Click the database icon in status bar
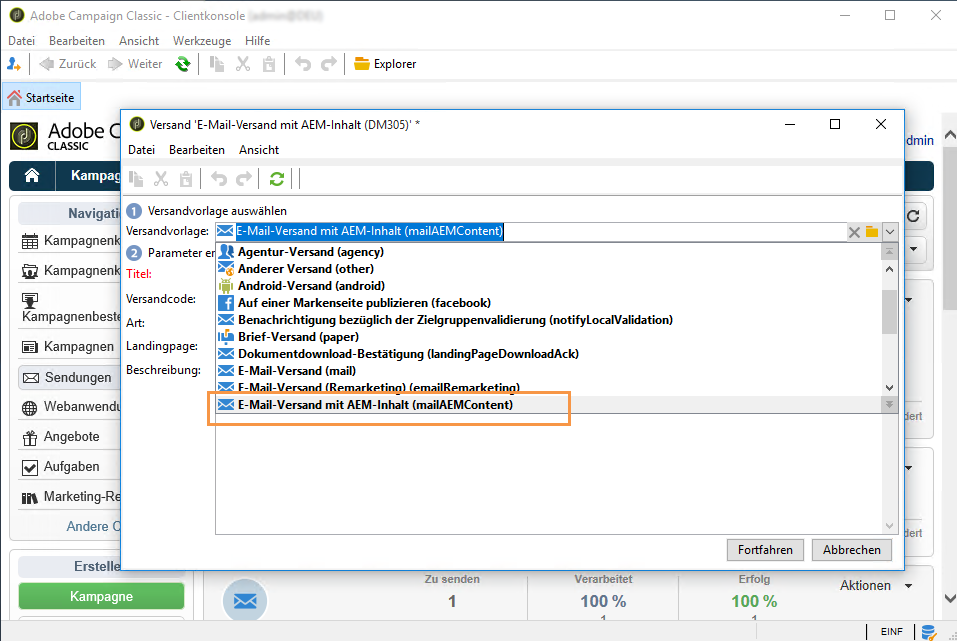Screen dimensions: 957x641 click(x=929, y=632)
